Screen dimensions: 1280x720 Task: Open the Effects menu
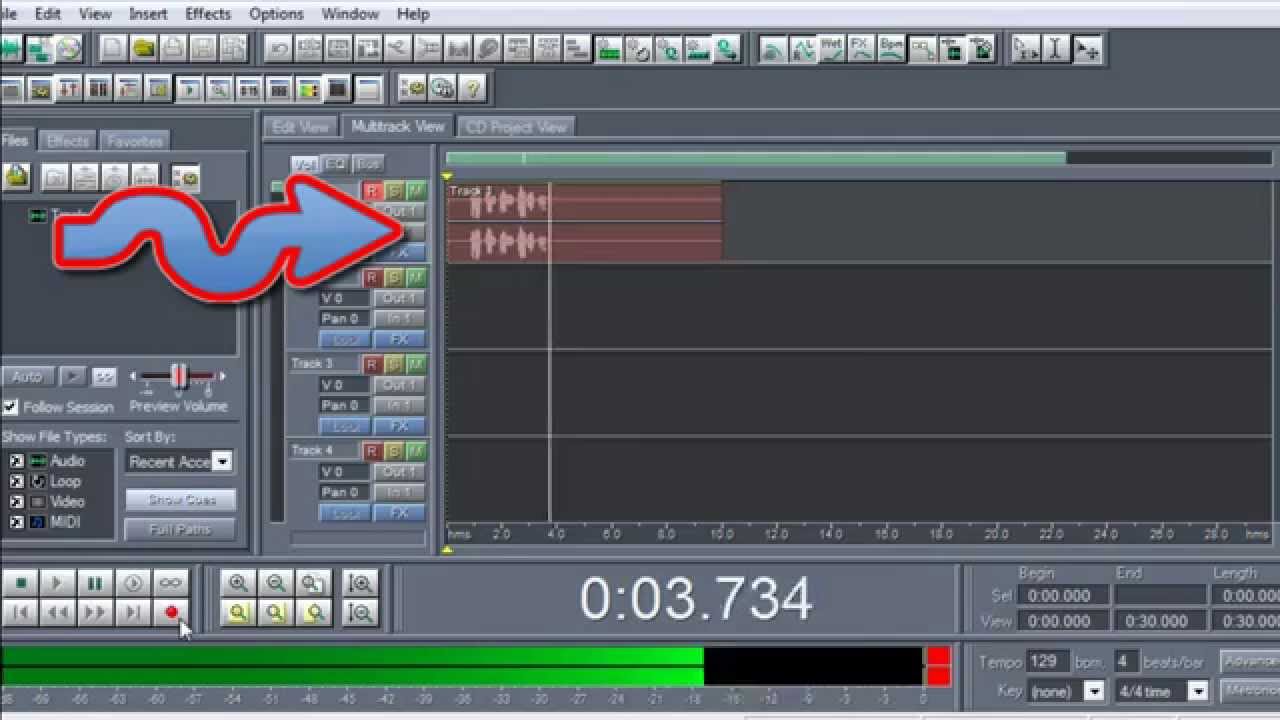tap(208, 14)
